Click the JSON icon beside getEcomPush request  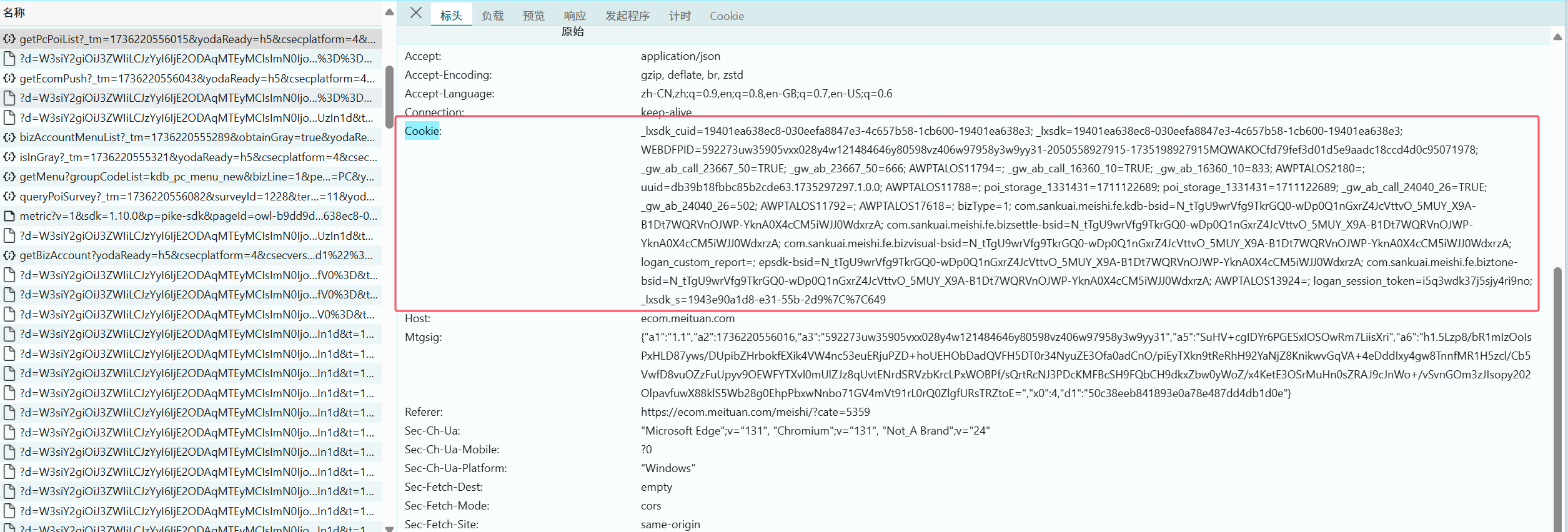(9, 79)
